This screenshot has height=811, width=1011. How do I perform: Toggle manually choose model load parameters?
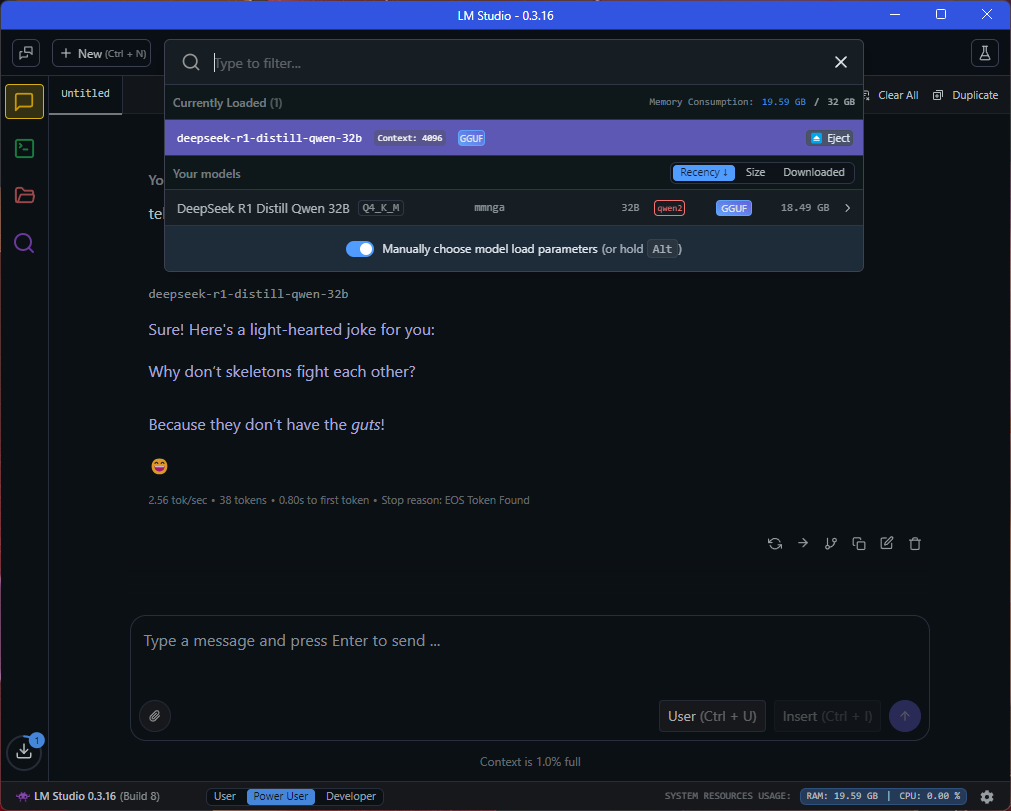tap(360, 249)
